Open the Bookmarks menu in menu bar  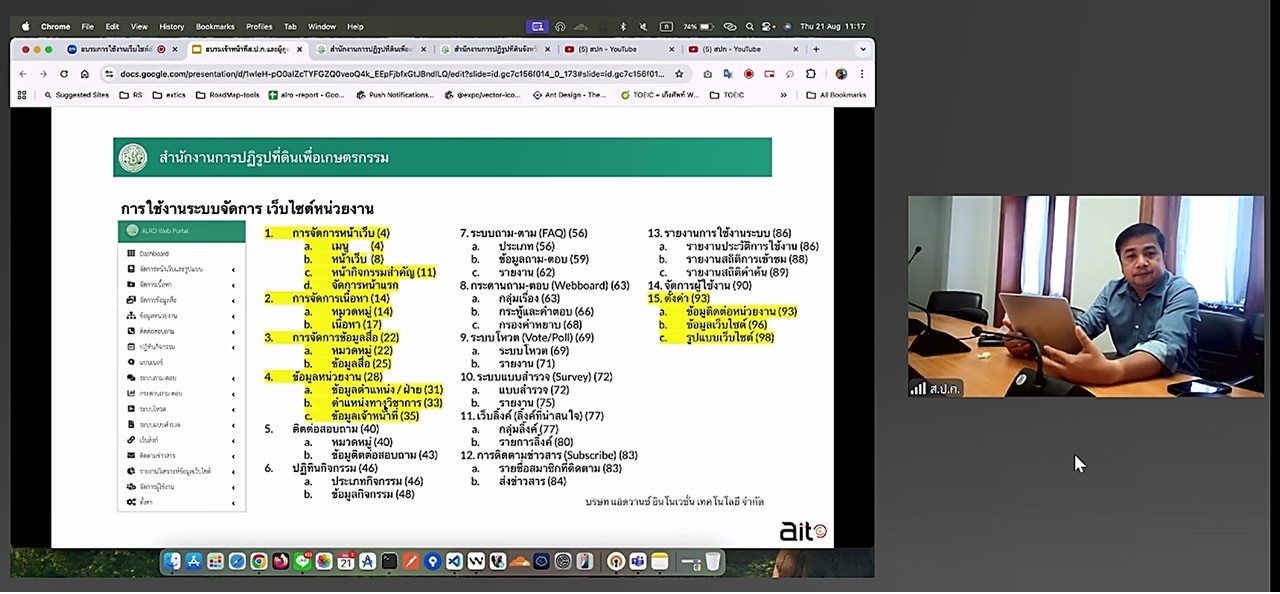215,27
